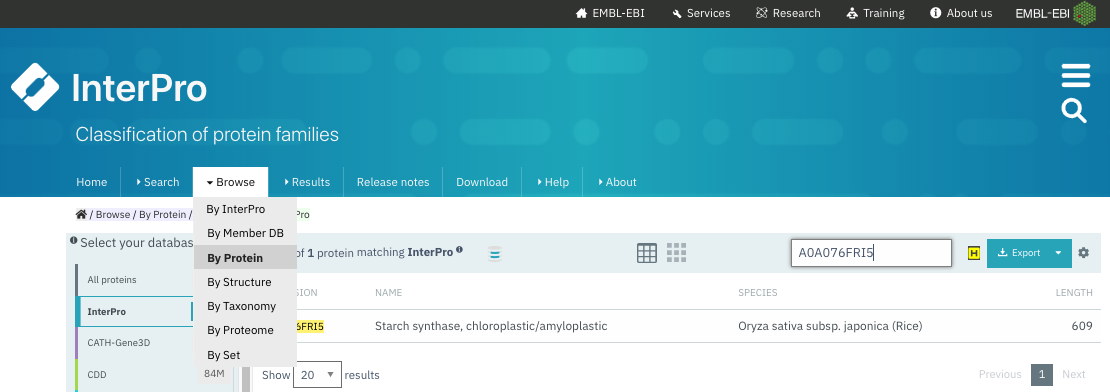Click the info icon beside Select your database

[74, 241]
